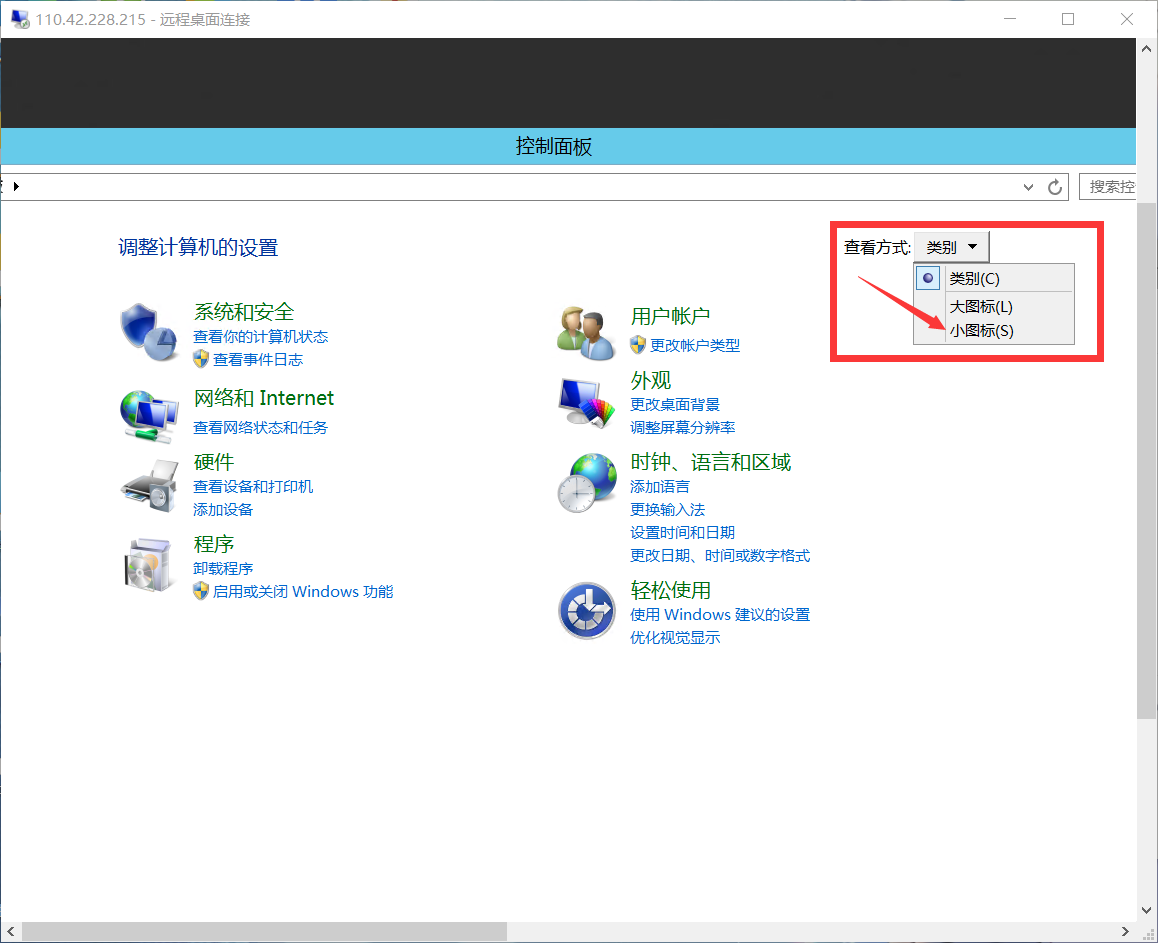This screenshot has width=1158, height=943.
Task: Click the User Accounts people icon
Action: [586, 333]
